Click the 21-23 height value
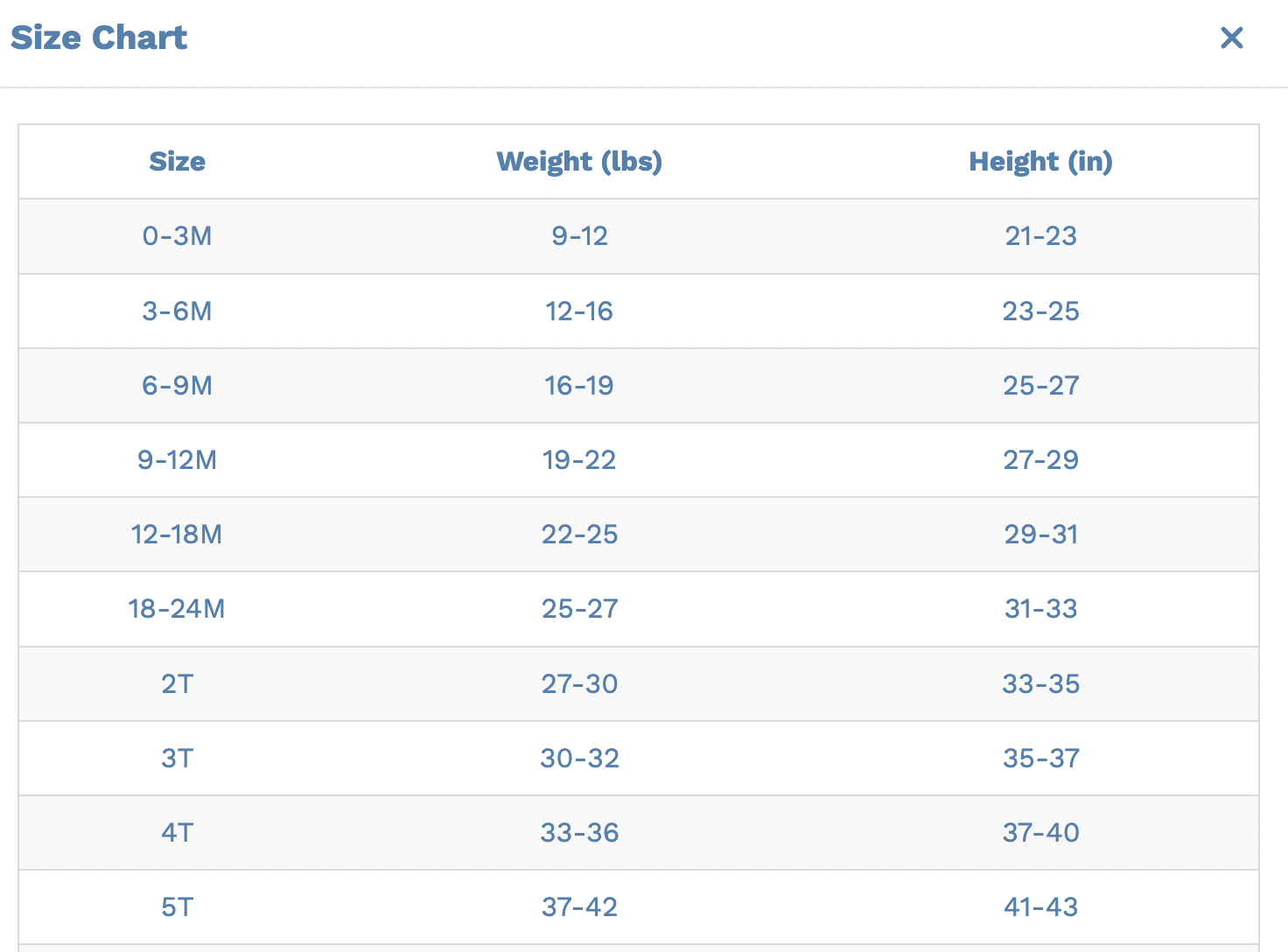 pos(1040,236)
